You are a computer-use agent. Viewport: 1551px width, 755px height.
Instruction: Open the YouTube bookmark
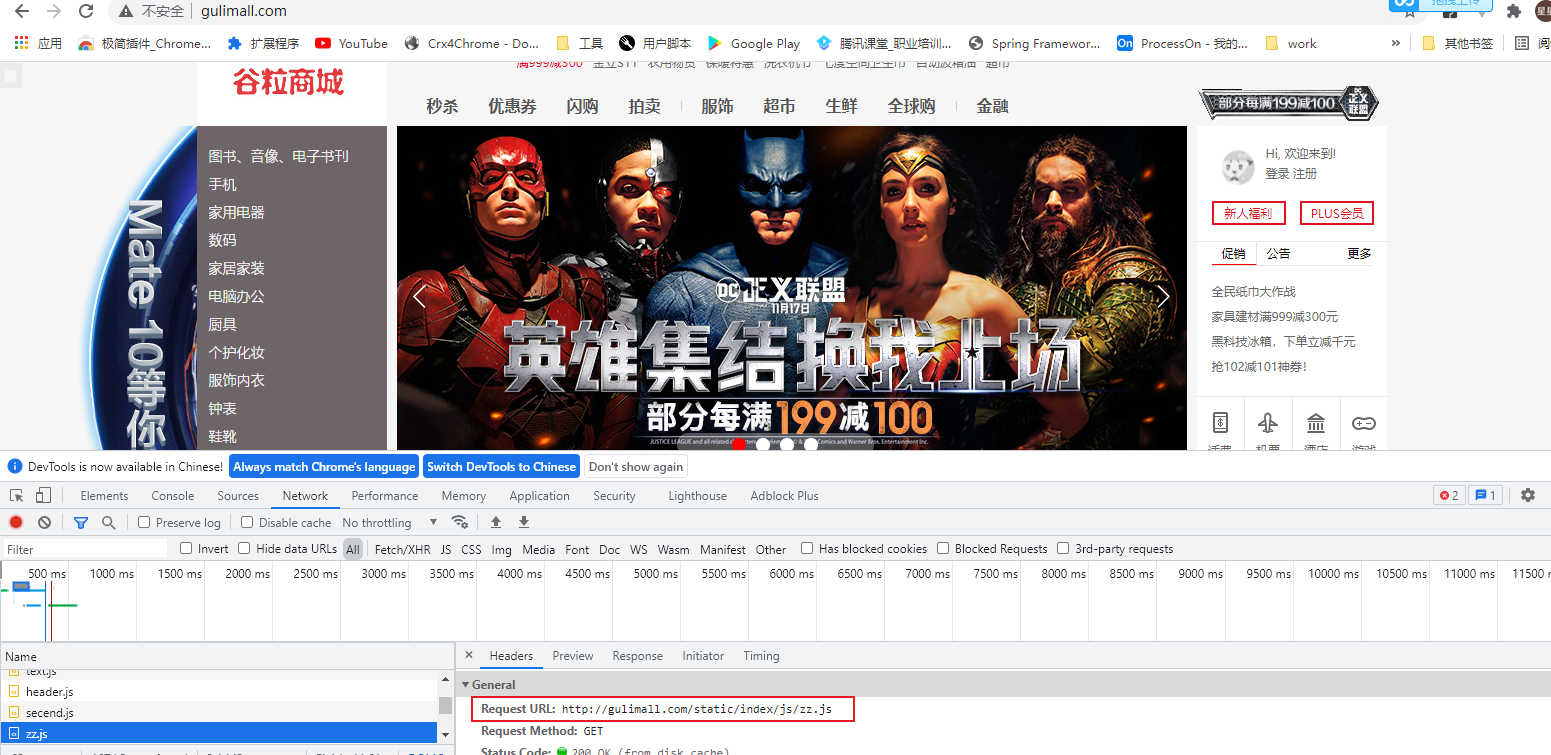[x=351, y=43]
